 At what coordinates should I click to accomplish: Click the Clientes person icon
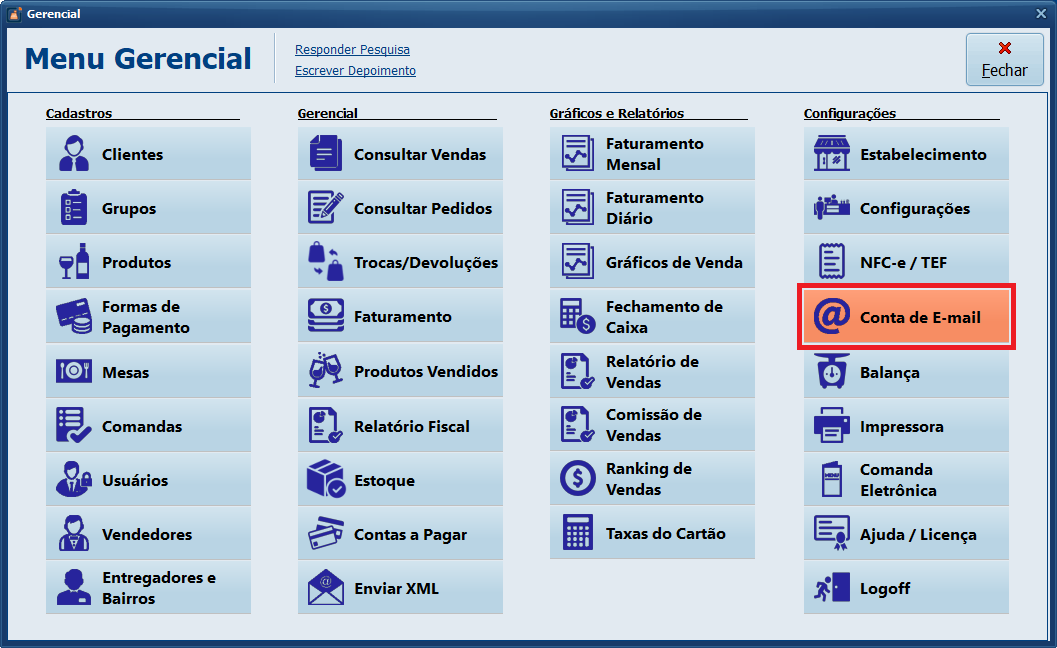pos(74,154)
